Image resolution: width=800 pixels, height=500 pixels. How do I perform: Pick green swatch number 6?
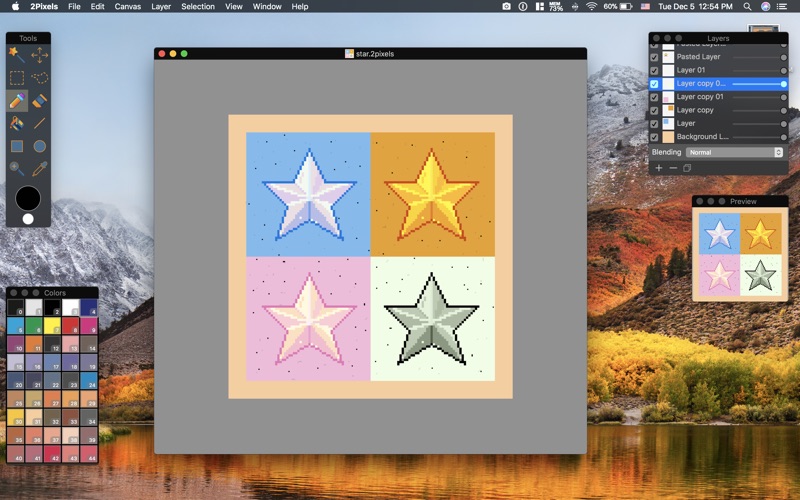(34, 325)
